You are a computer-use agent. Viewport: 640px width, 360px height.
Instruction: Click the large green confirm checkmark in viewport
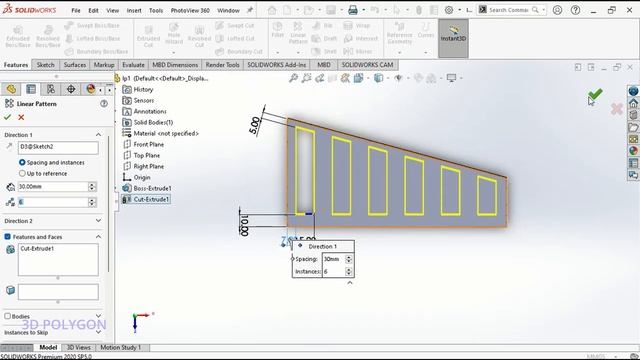click(x=596, y=95)
